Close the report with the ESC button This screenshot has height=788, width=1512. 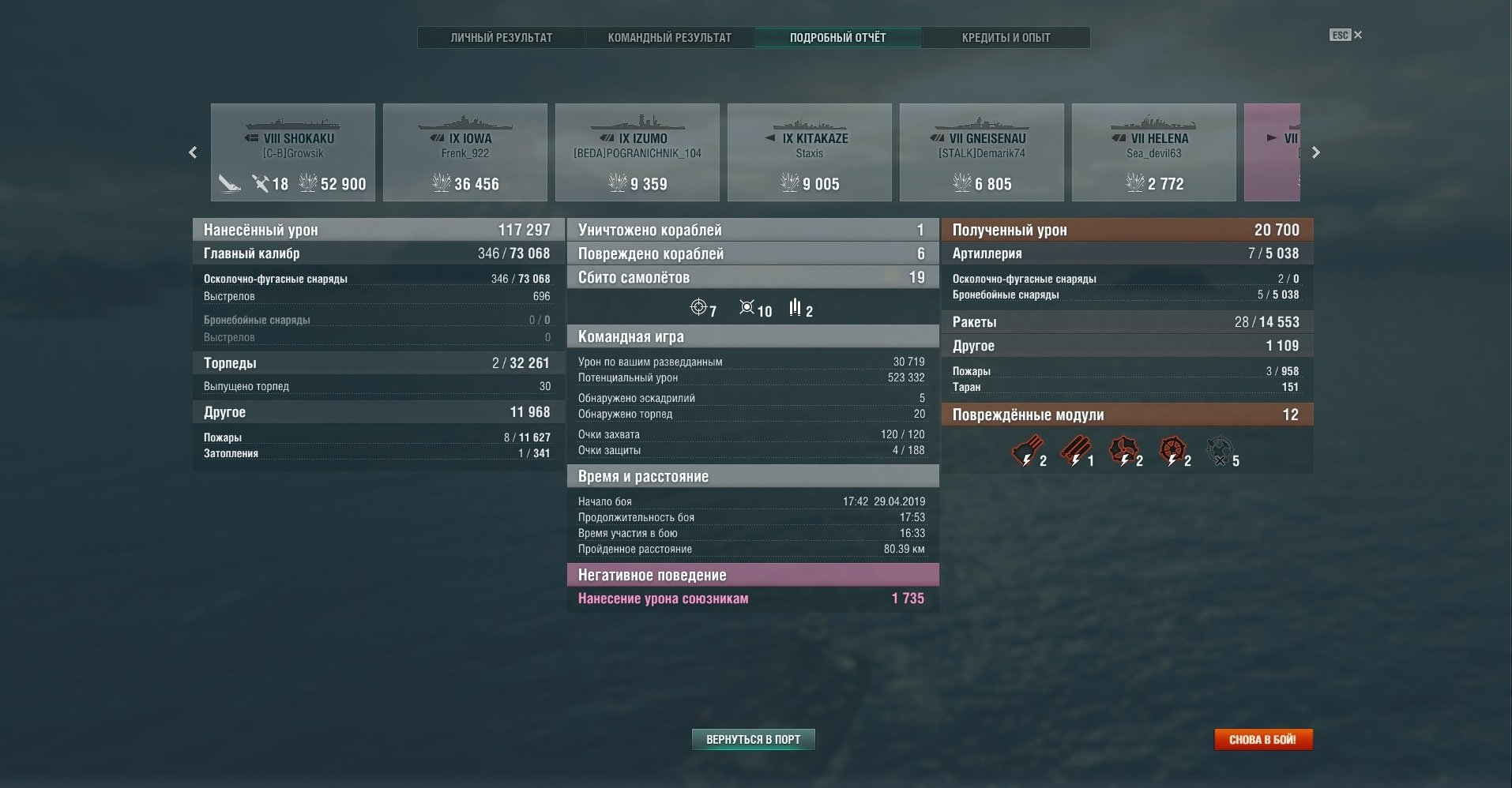1345,35
